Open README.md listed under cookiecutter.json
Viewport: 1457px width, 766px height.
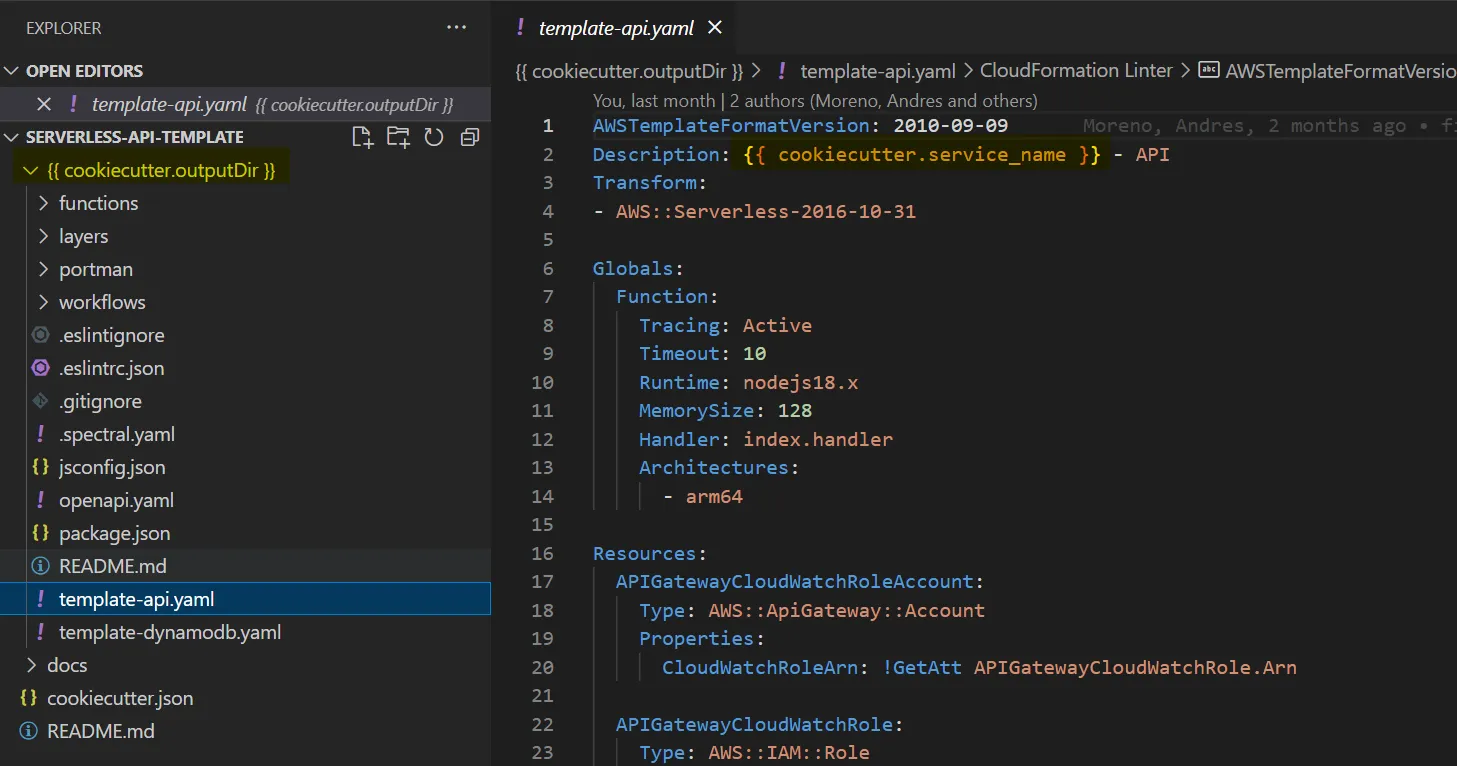click(x=245, y=731)
